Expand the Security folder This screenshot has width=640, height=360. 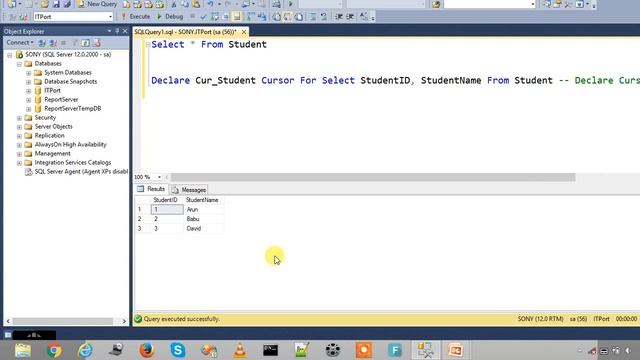tap(19, 118)
